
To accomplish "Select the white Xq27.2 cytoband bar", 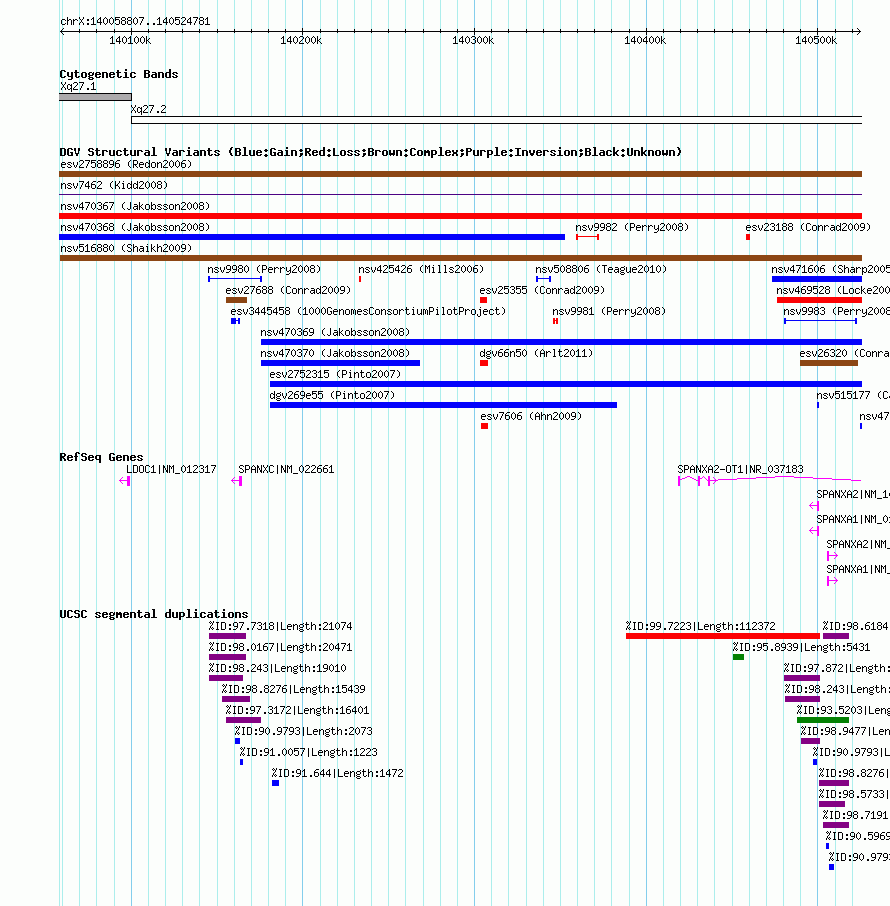I will [x=496, y=120].
